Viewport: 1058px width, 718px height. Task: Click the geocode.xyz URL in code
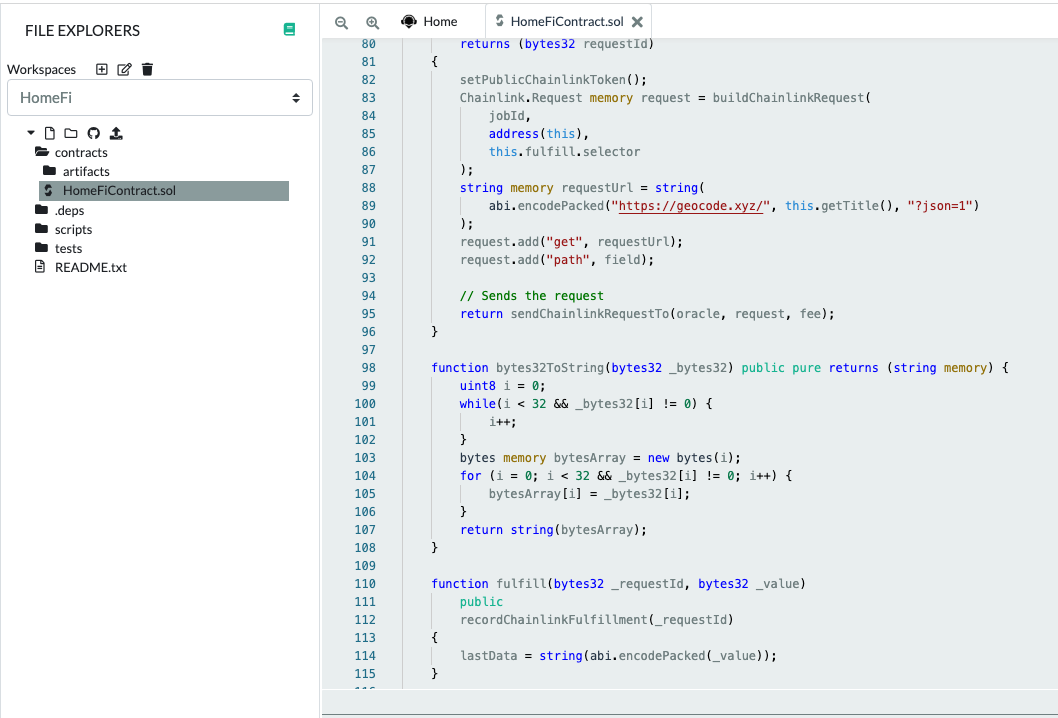(x=690, y=205)
